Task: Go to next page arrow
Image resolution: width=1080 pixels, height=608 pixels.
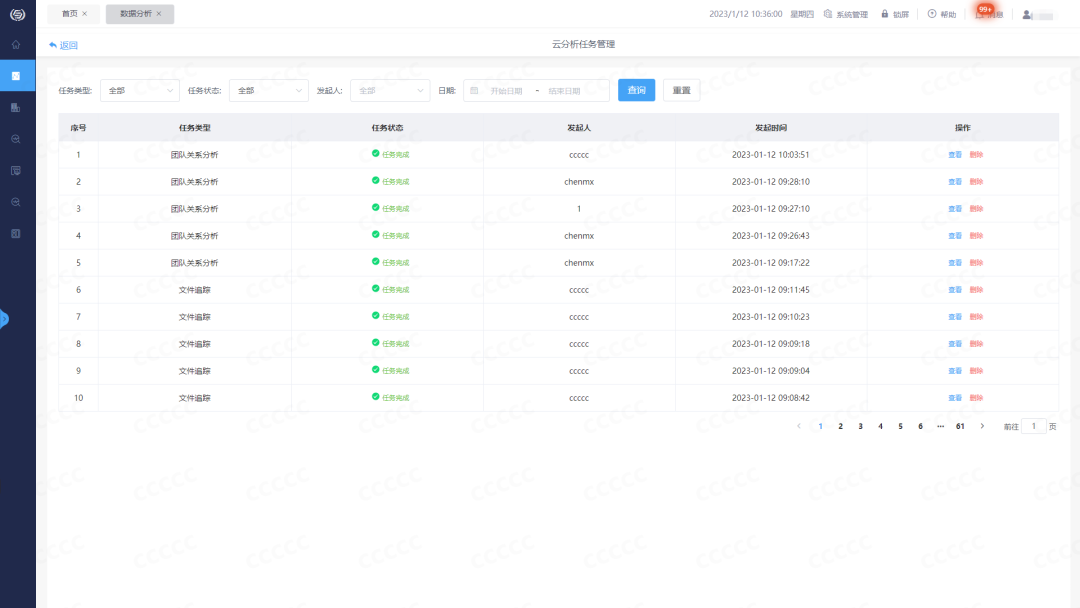Action: [982, 426]
